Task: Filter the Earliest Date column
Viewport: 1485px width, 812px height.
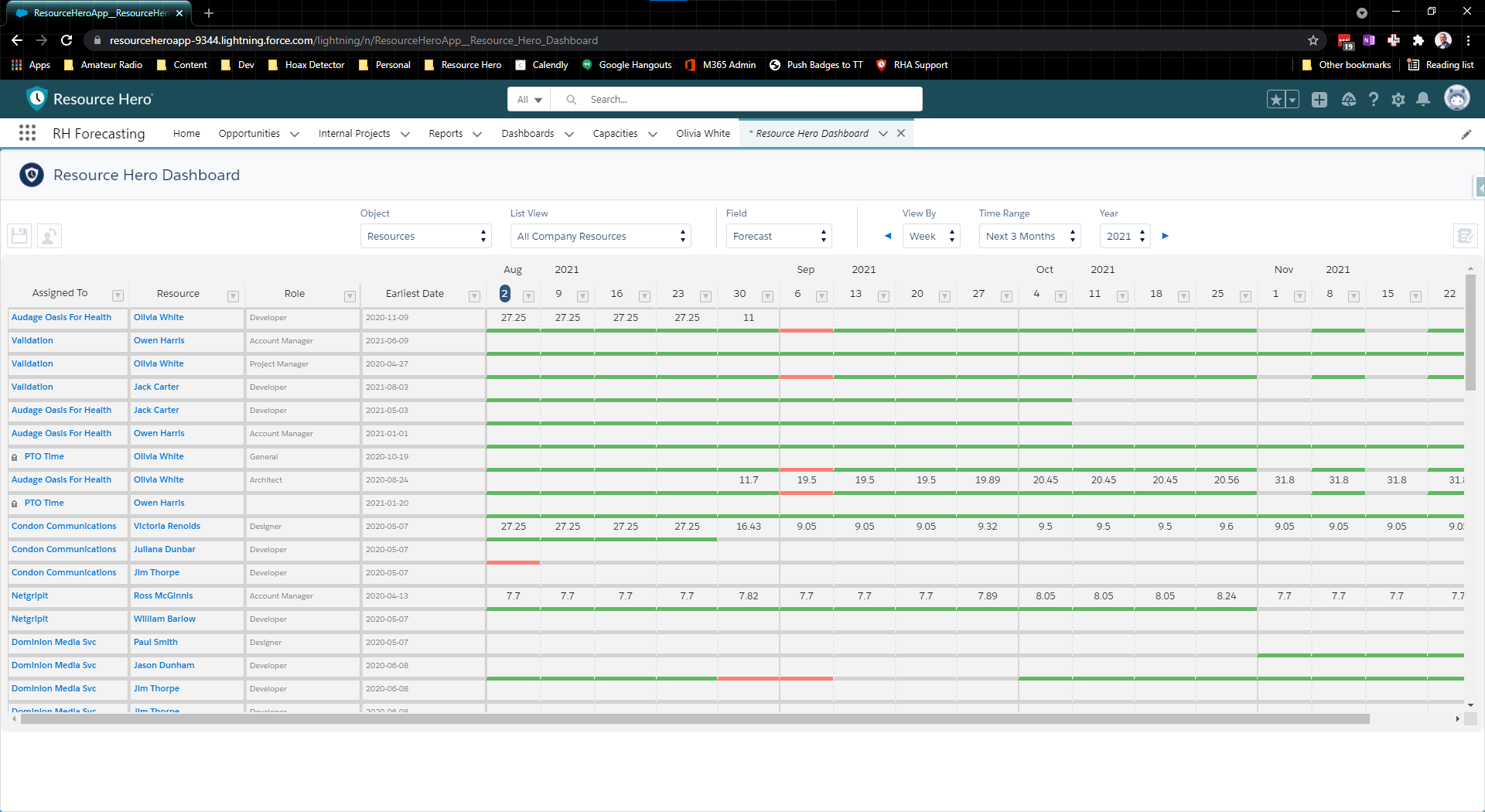Action: 474,295
